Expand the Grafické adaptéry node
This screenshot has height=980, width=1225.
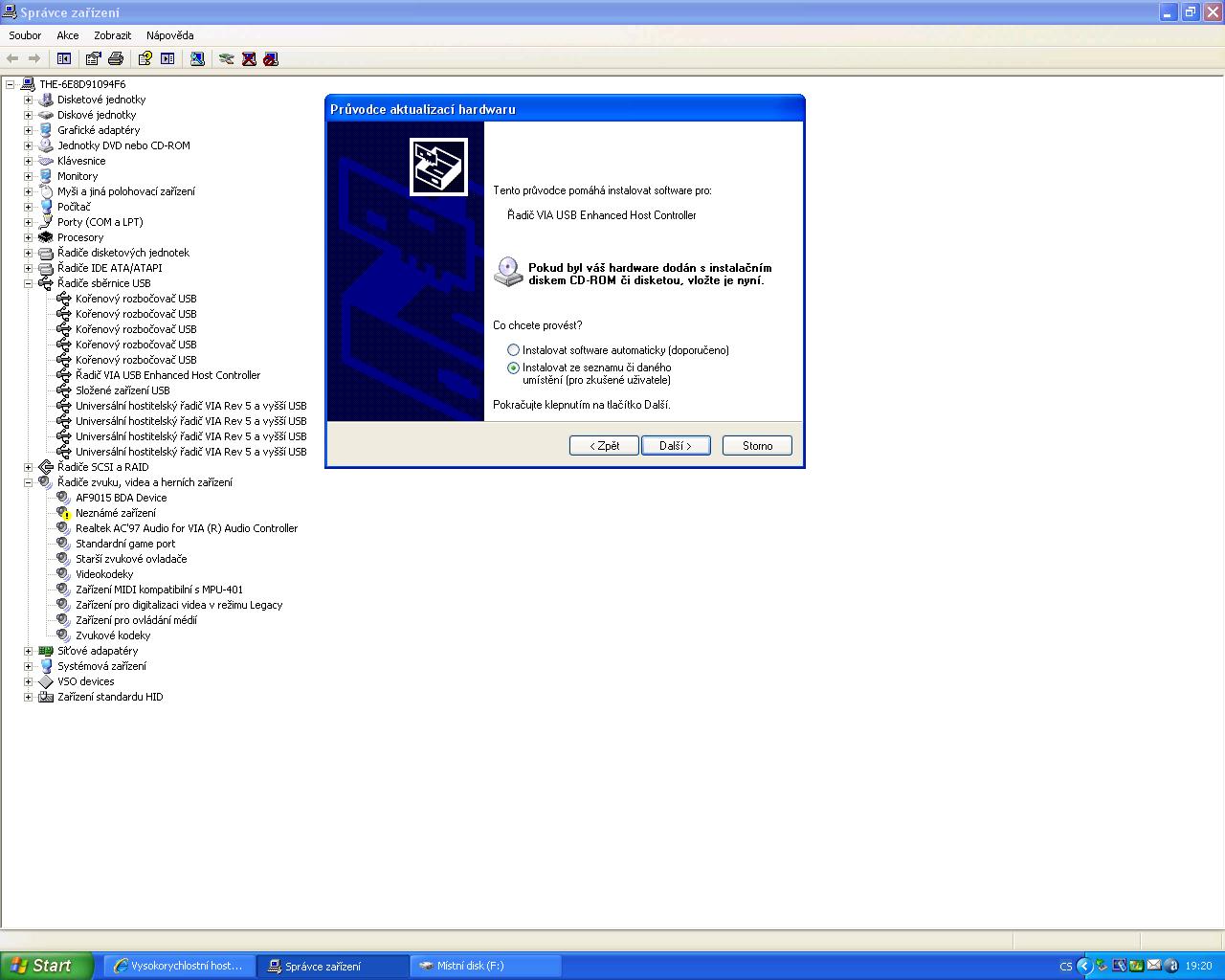coord(28,130)
